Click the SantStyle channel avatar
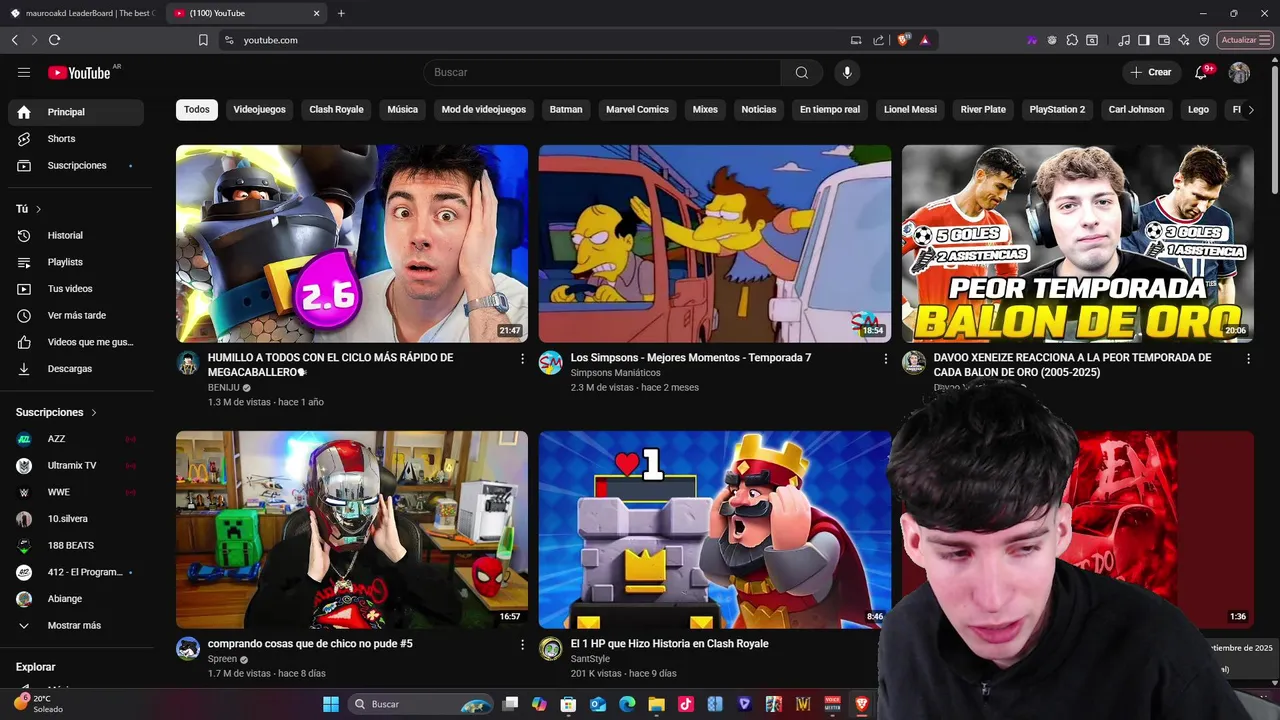This screenshot has width=1280, height=720. click(x=551, y=648)
